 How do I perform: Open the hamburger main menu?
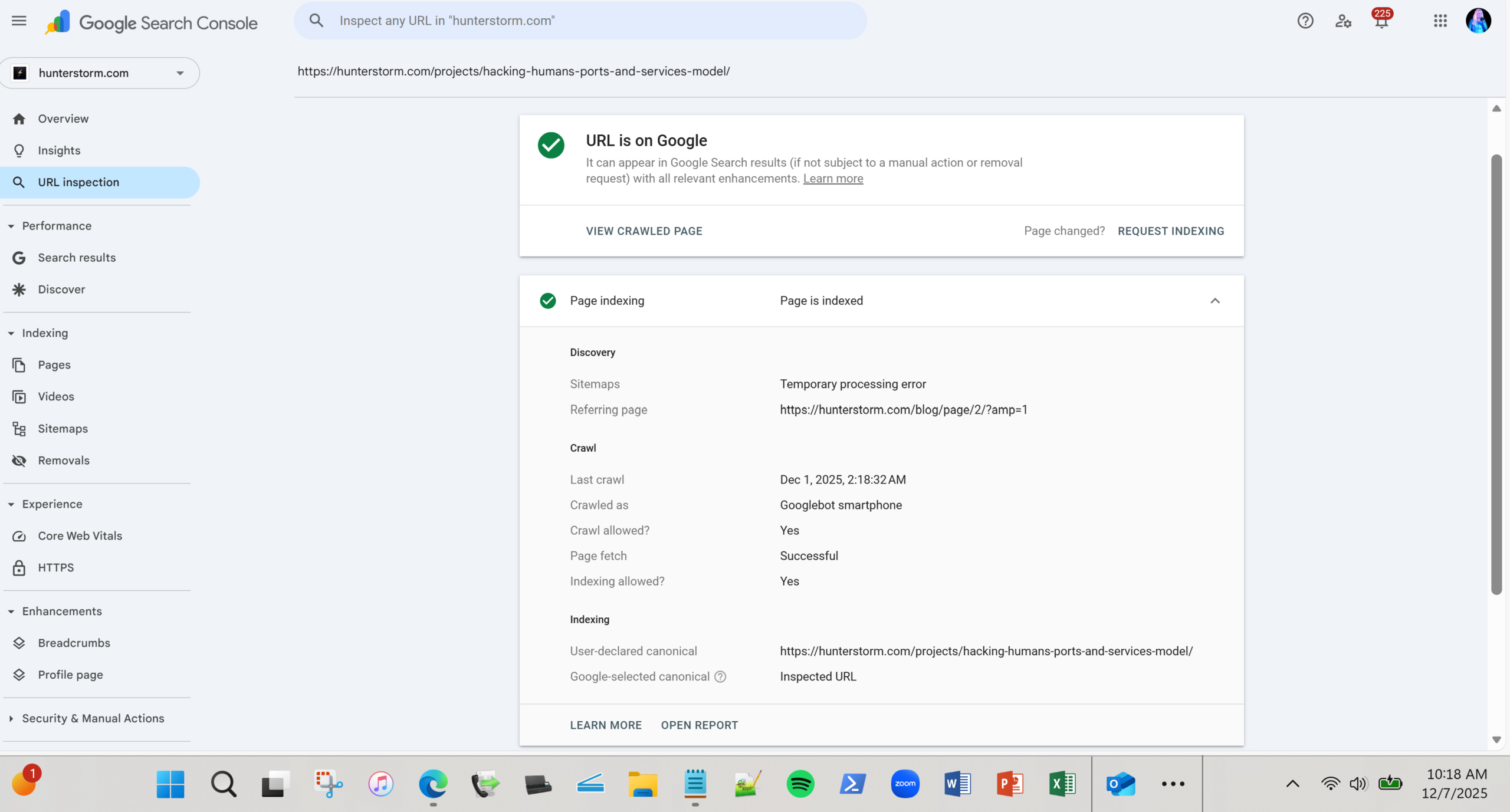point(19,21)
